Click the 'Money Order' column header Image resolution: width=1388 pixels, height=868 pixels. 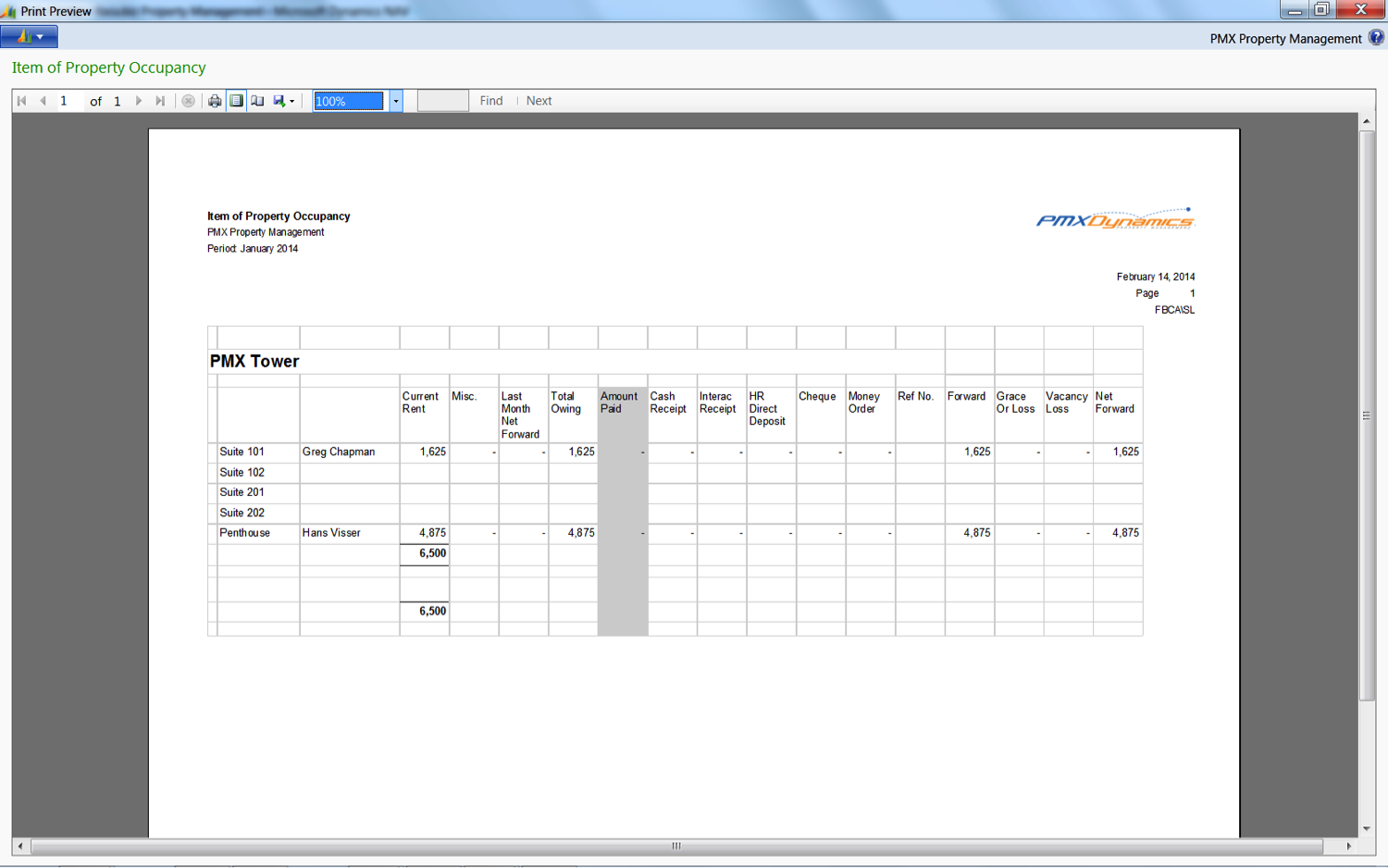(x=864, y=403)
